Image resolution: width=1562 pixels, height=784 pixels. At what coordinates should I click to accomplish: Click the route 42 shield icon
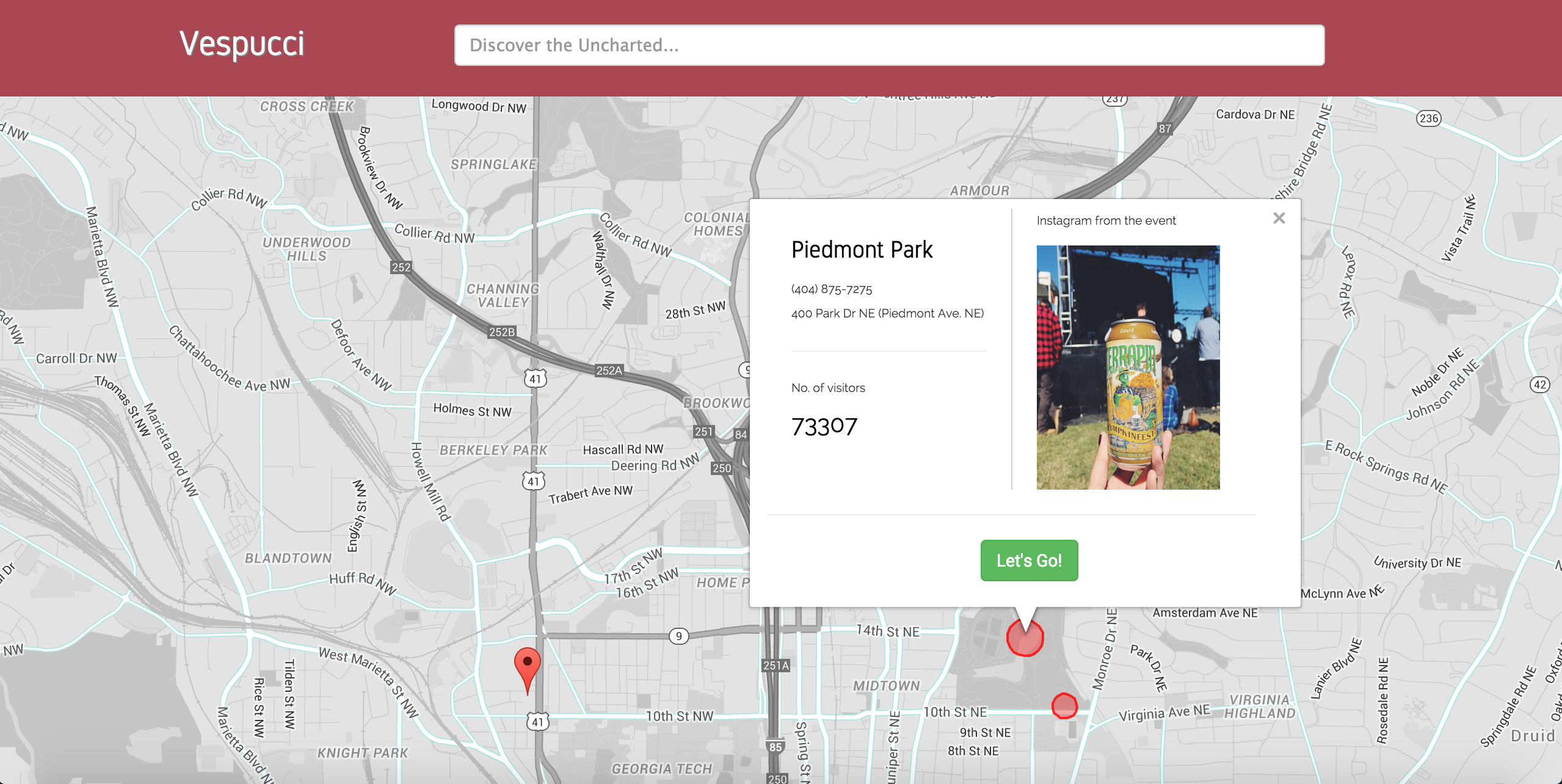[1540, 385]
